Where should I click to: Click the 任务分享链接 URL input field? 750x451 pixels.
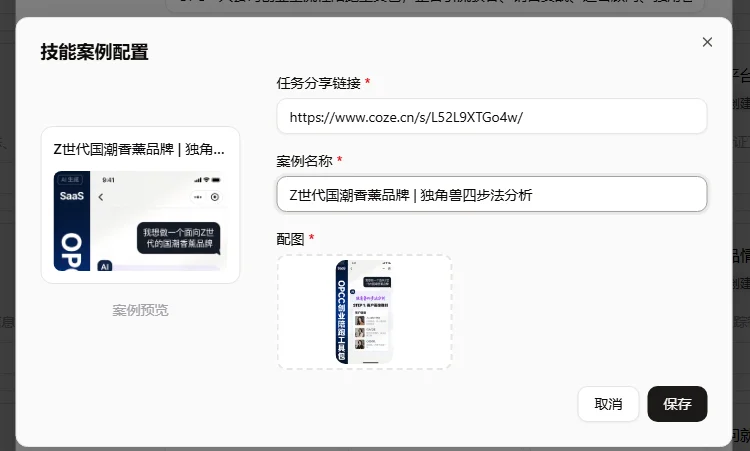[x=492, y=116]
